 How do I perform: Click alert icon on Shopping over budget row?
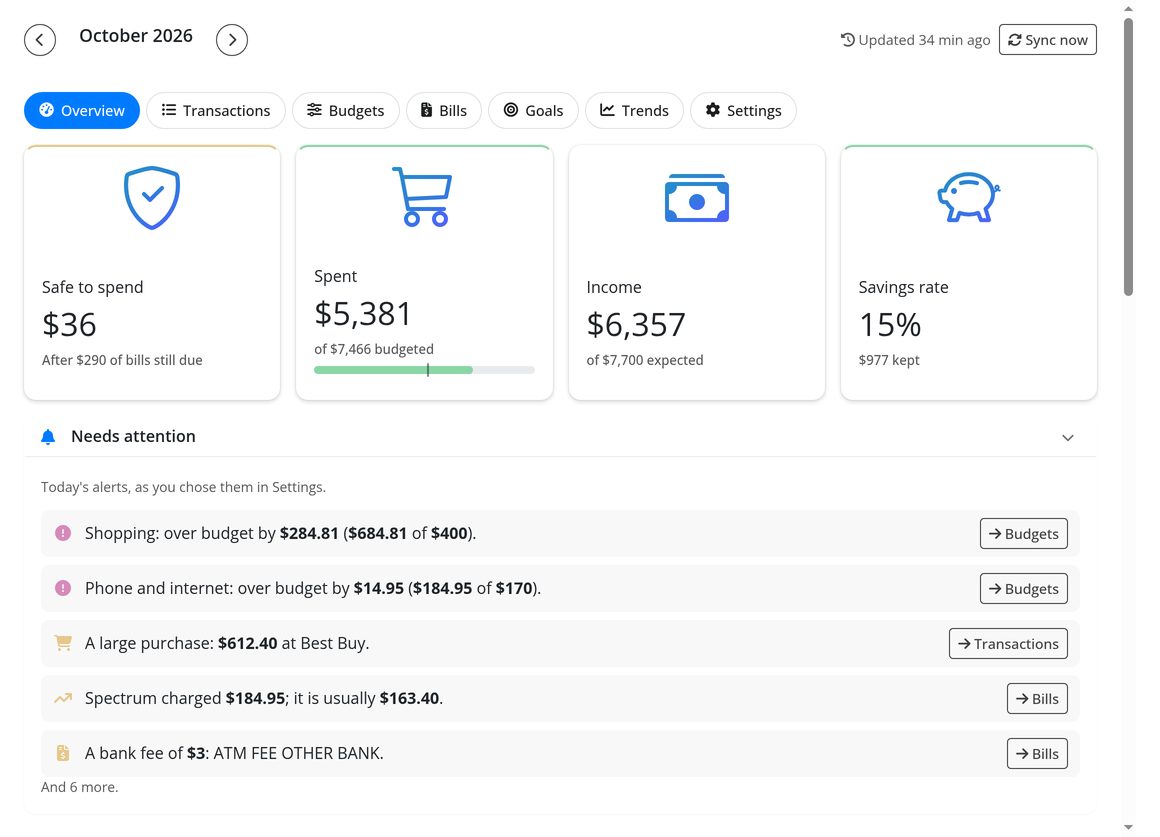(63, 533)
